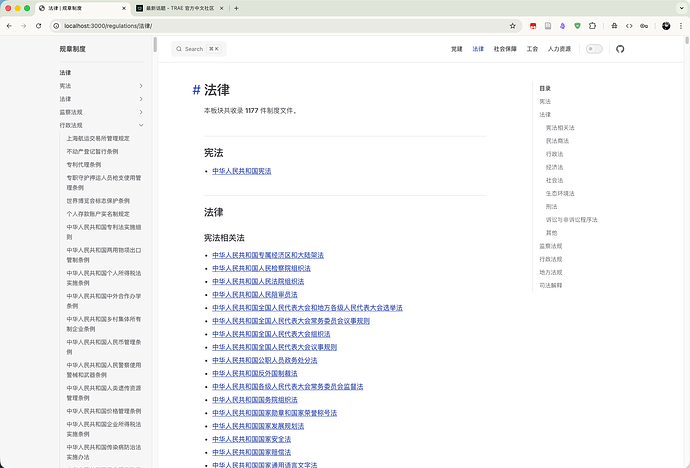Click the green shield extension icon
Screen dimensions: 690x468
coord(577,25)
